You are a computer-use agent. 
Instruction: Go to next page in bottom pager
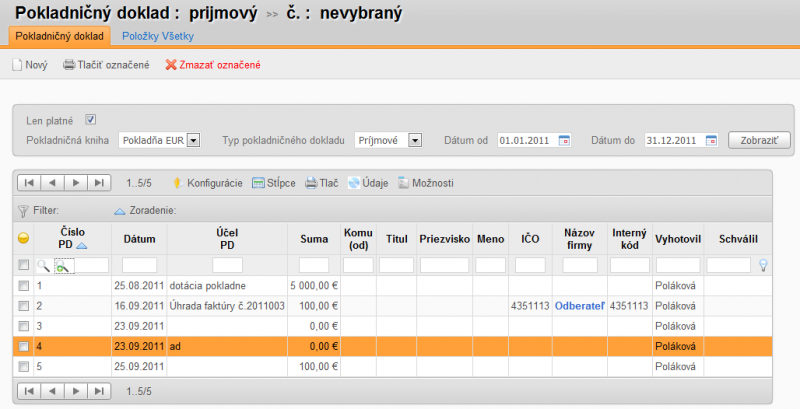(x=76, y=391)
